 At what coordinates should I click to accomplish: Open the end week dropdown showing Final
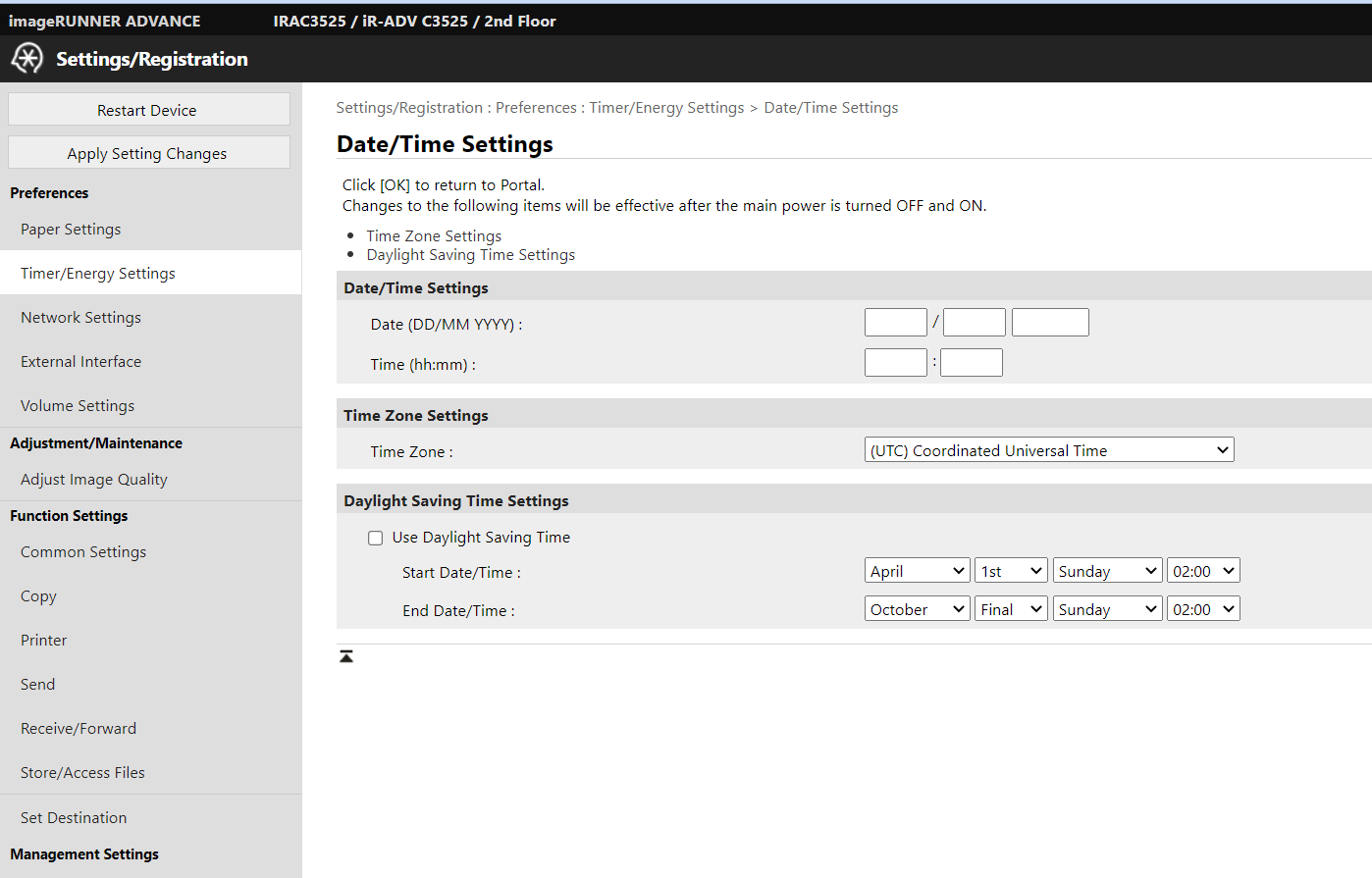tap(1011, 609)
